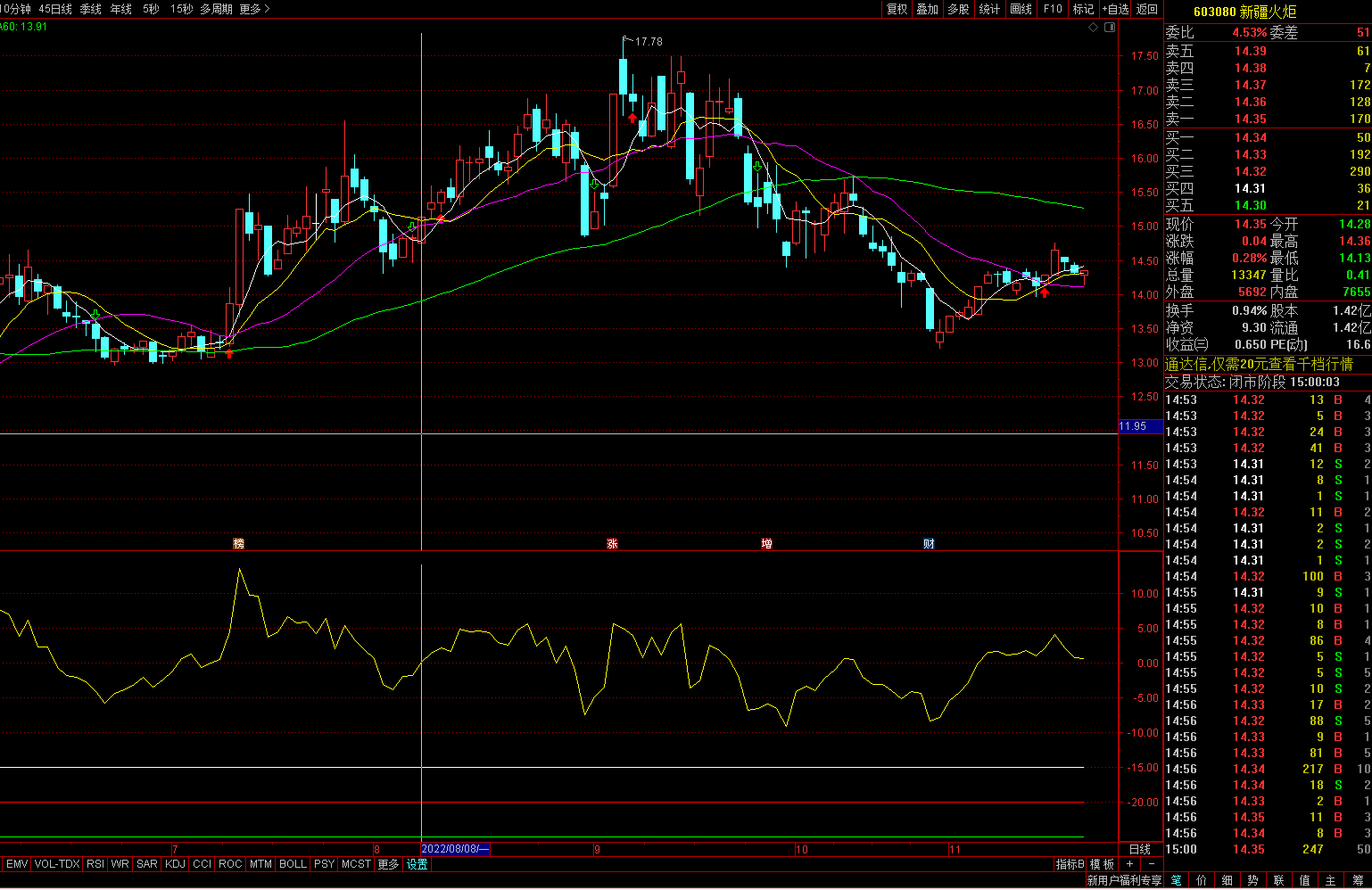1372x890 pixels.
Task: Open the 更多 indicators list
Action: [388, 864]
